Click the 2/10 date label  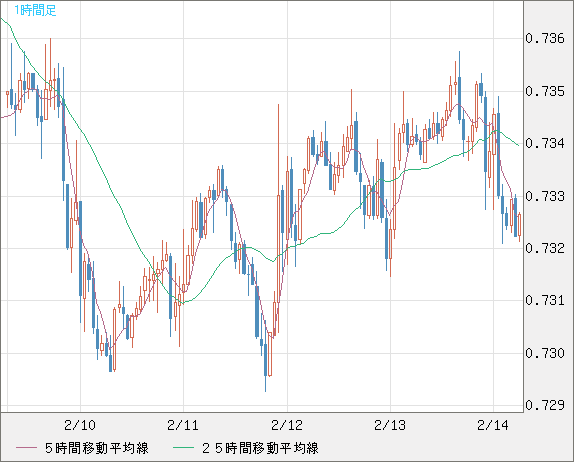coord(80,425)
